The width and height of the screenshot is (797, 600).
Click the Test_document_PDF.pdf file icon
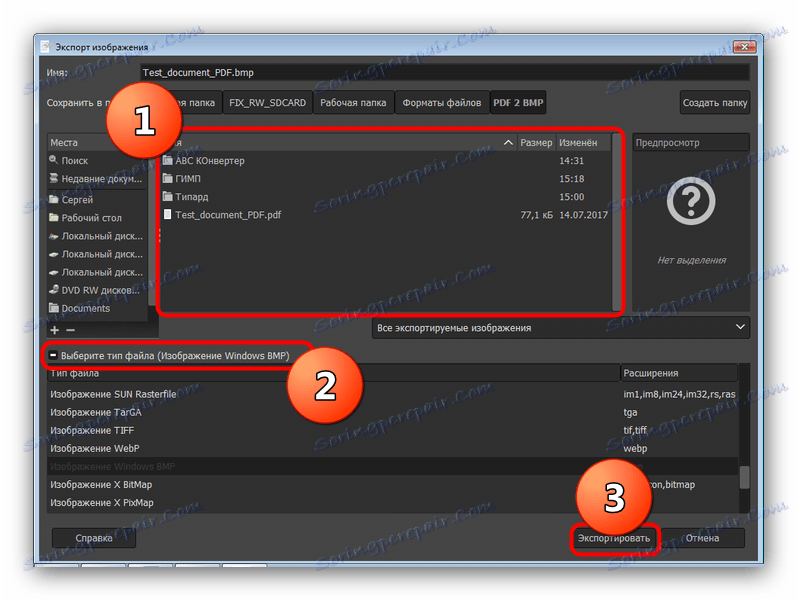click(x=167, y=215)
